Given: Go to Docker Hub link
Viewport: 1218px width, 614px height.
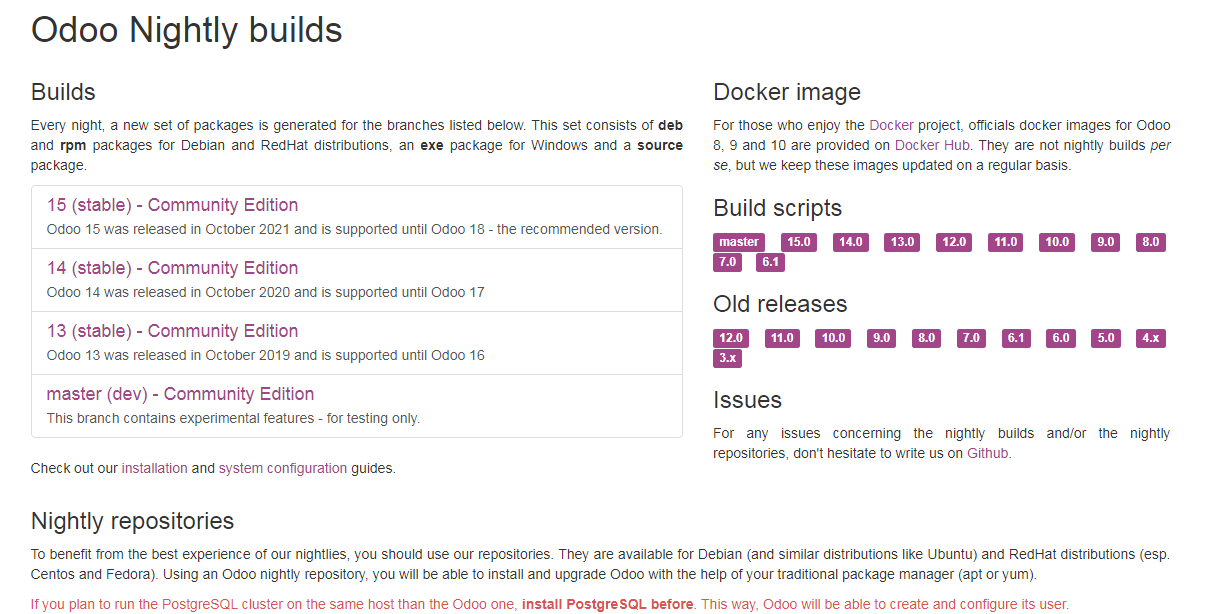Looking at the screenshot, I should pyautogui.click(x=932, y=145).
